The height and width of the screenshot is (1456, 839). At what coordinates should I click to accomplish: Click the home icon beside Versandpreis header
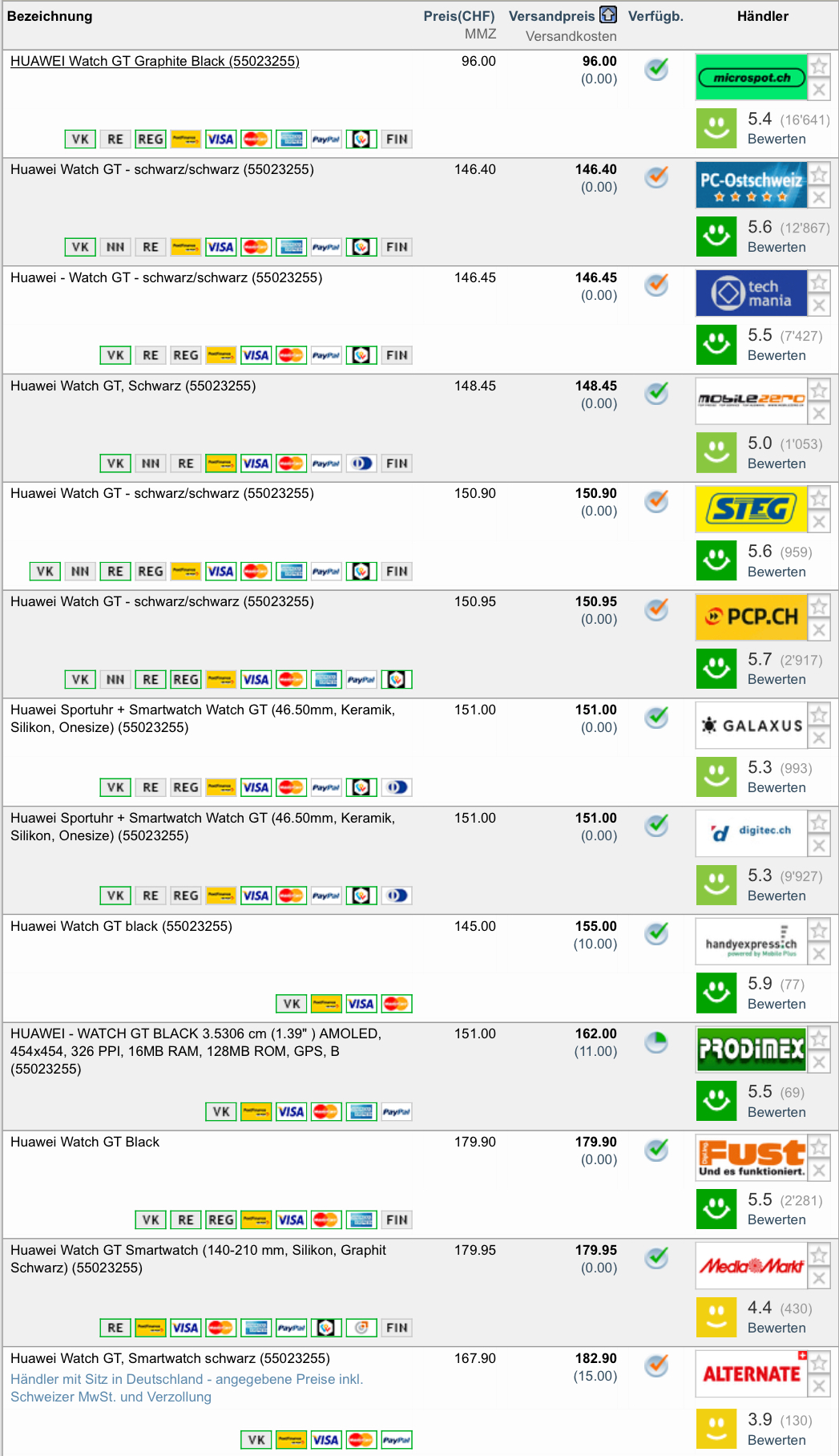click(x=608, y=15)
